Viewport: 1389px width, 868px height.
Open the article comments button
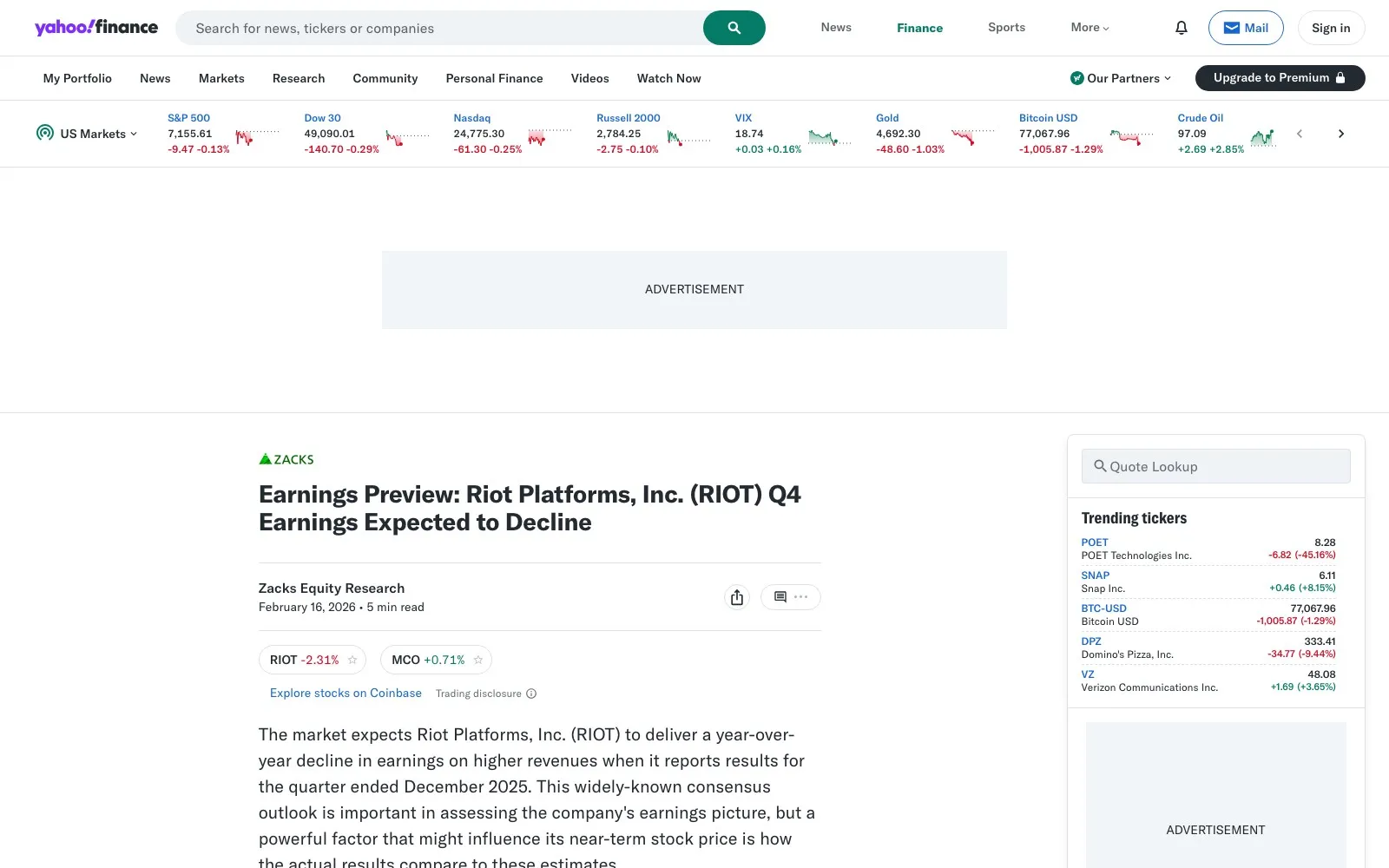791,597
